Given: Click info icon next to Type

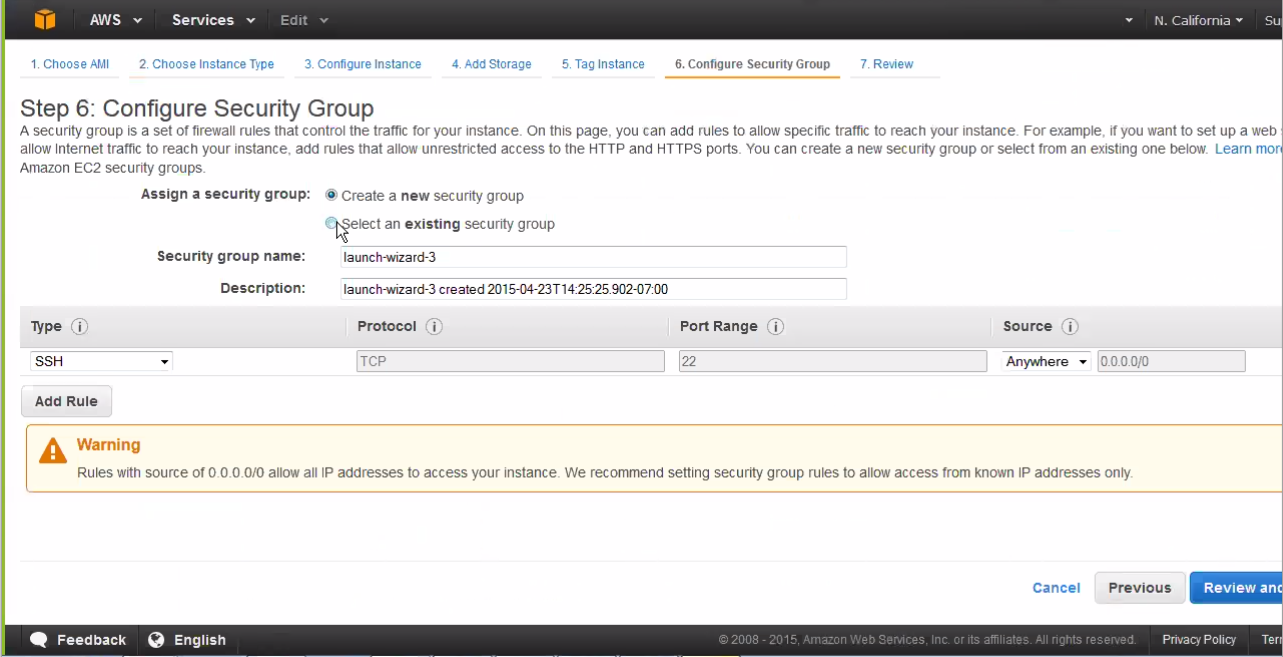Looking at the screenshot, I should [80, 327].
